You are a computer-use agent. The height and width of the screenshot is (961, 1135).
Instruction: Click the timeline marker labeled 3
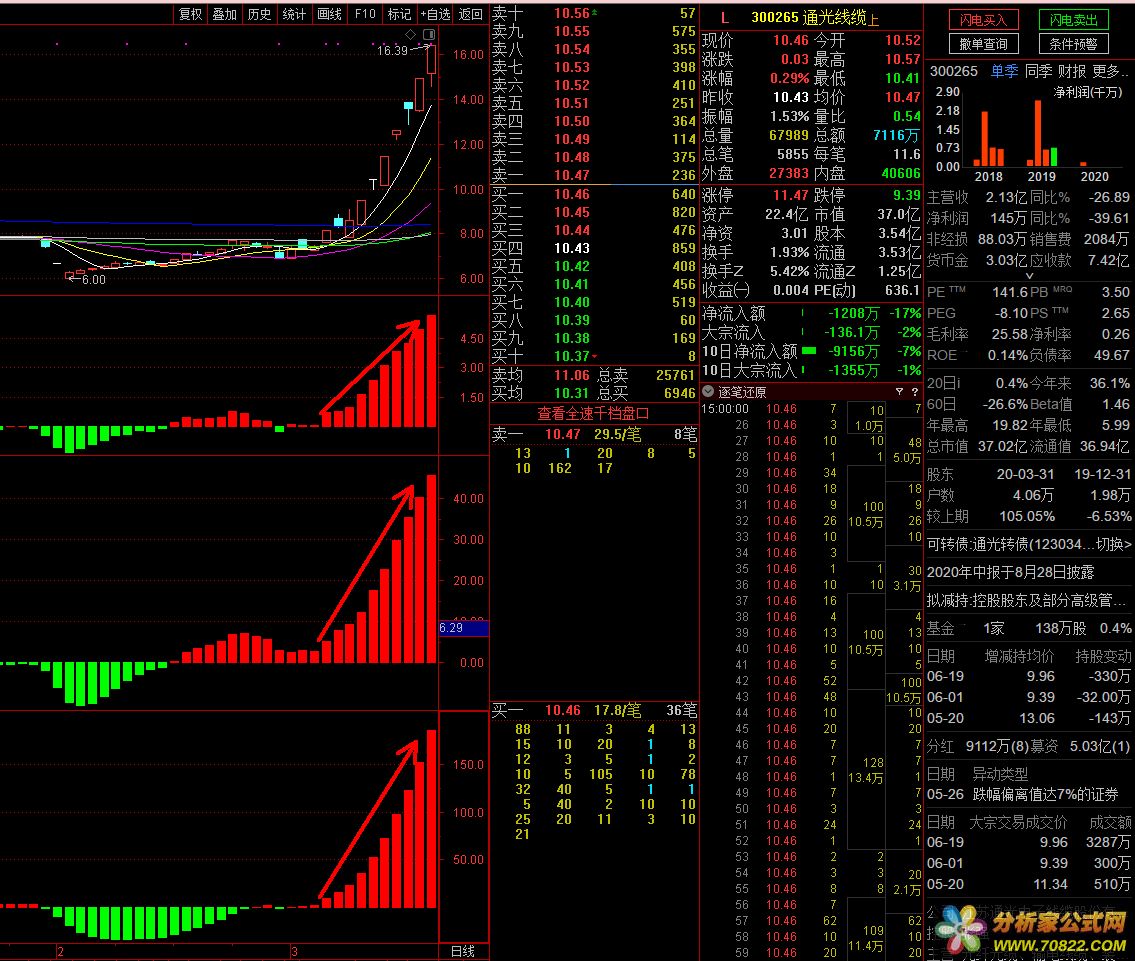tap(295, 952)
